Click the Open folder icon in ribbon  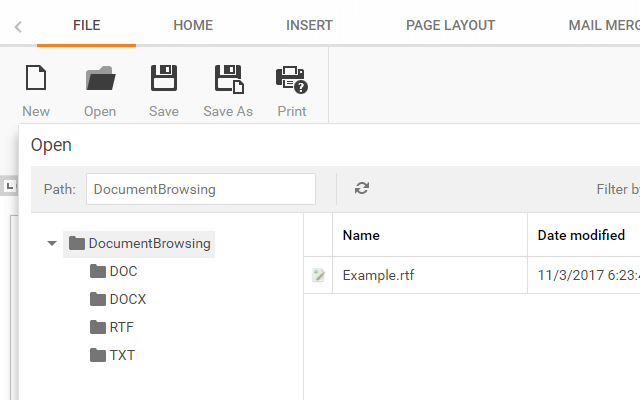click(100, 79)
